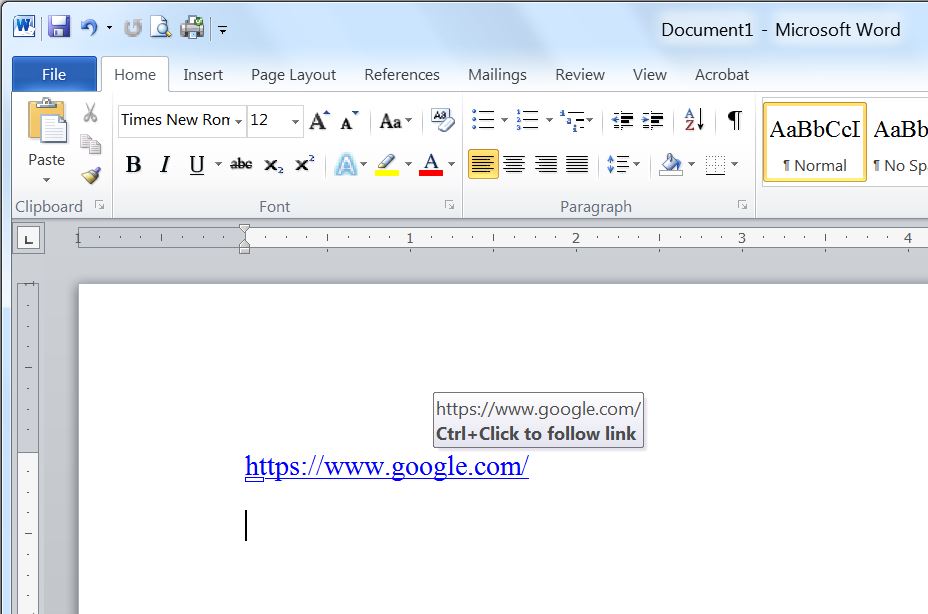Screen dimensions: 928x614
Task: Select Align Text Left
Action: [x=483, y=164]
